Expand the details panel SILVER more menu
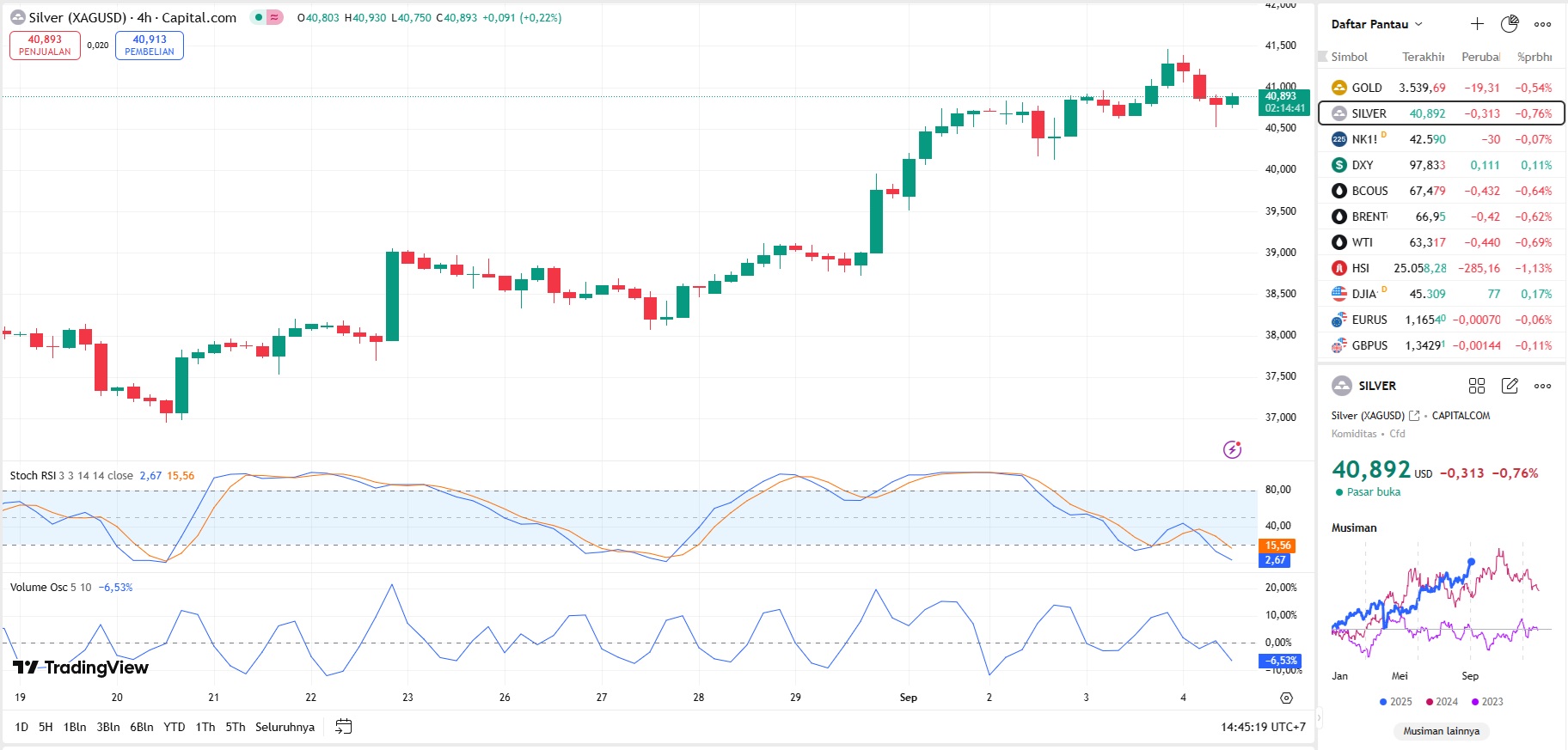Viewport: 1568px width, 750px height. tap(1543, 386)
